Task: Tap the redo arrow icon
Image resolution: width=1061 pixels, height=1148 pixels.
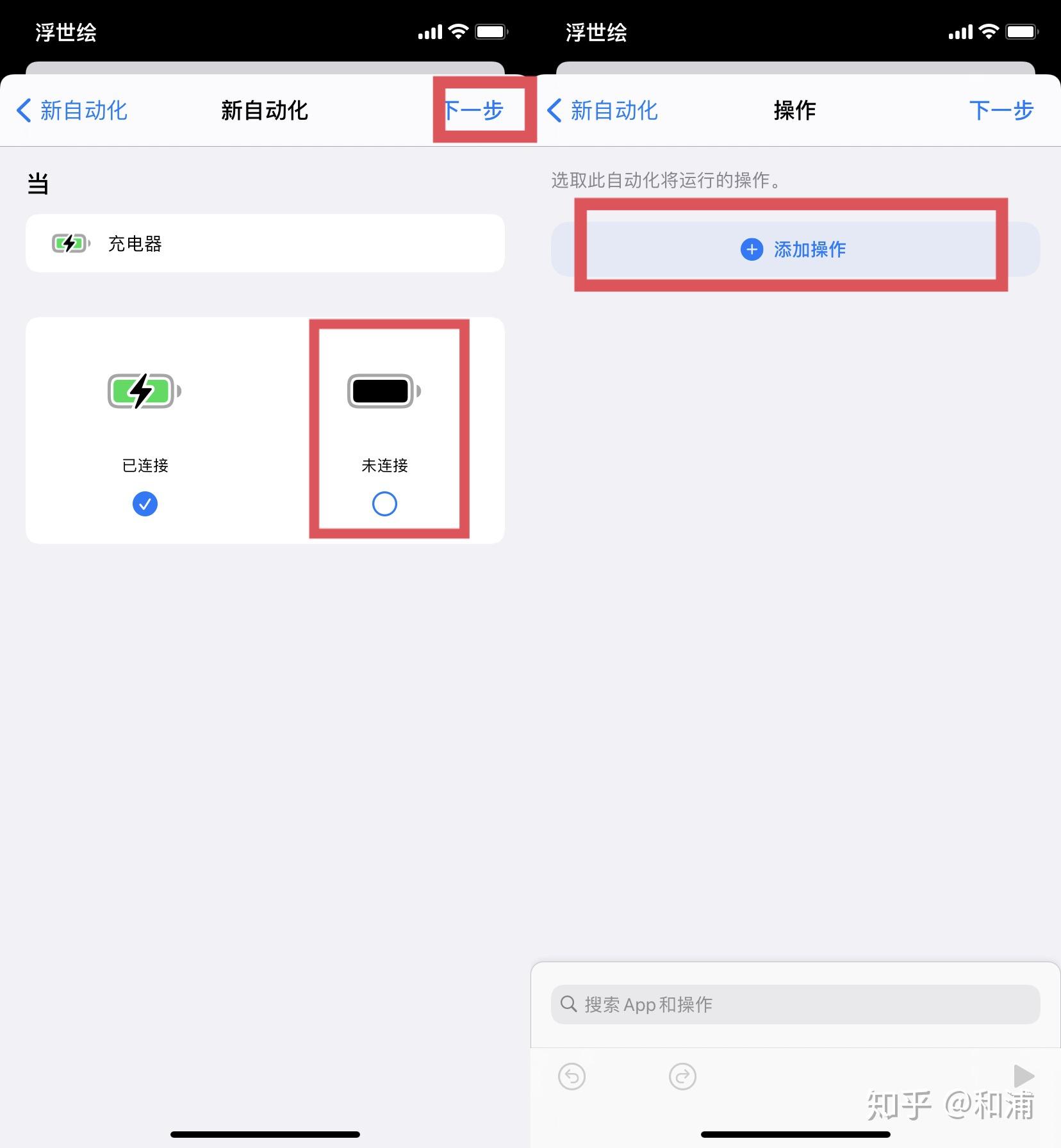Action: point(682,1076)
